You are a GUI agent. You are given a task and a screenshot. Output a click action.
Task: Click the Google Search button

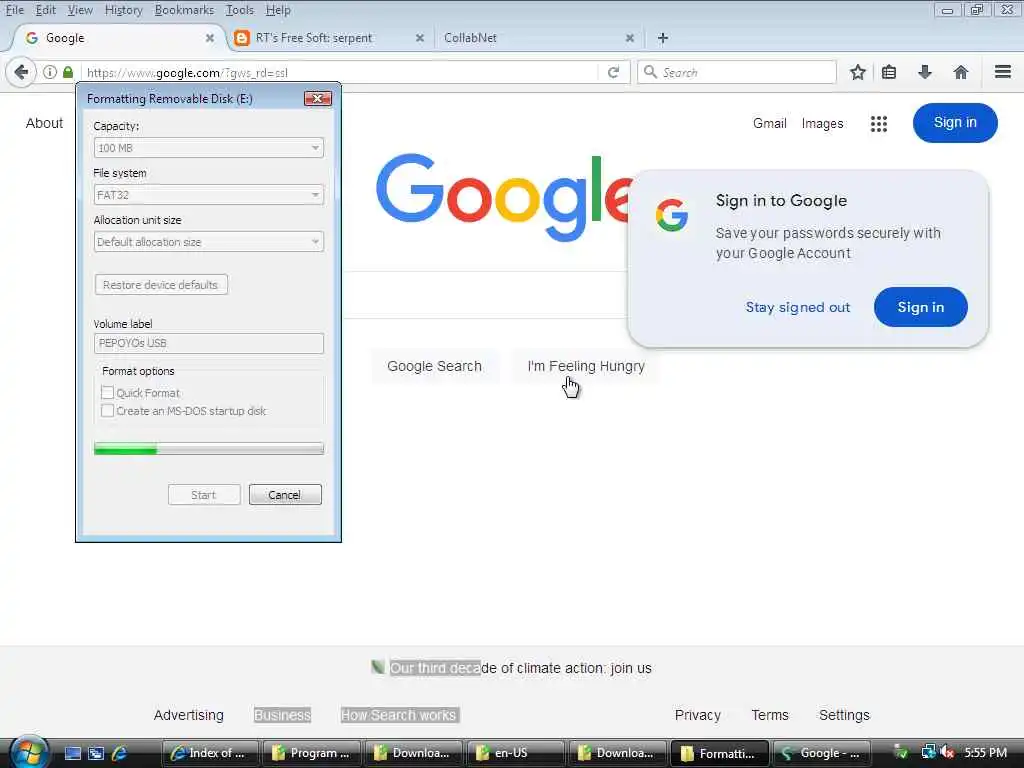coord(434,366)
